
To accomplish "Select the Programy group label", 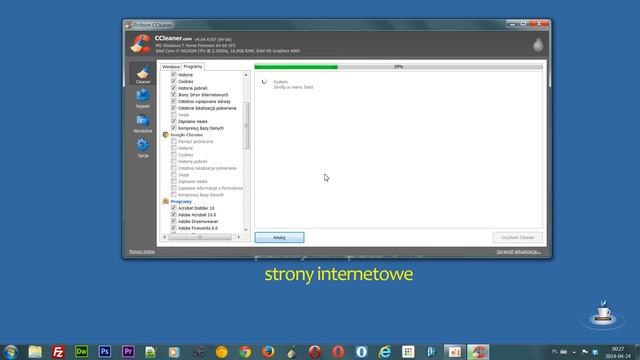I will 181,201.
